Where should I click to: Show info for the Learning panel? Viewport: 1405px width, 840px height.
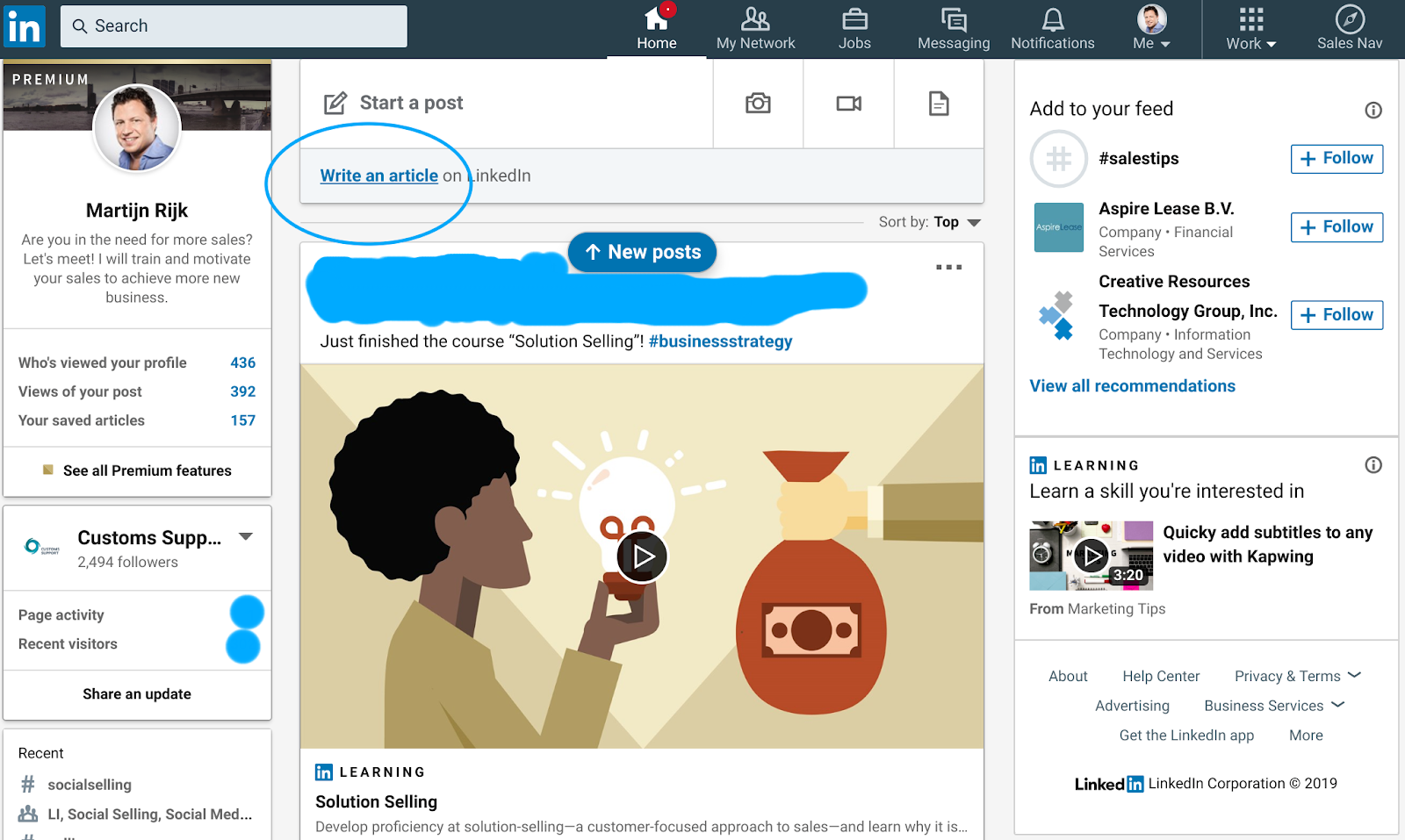(1373, 465)
